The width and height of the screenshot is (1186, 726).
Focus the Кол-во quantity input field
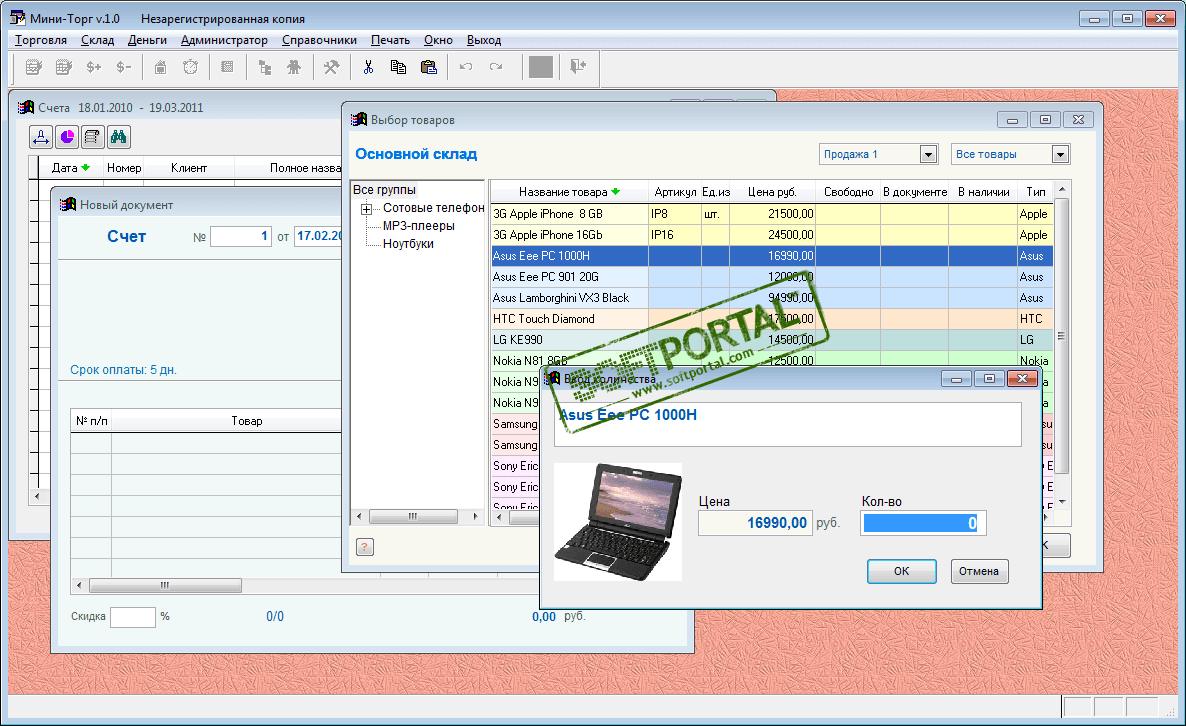coord(923,523)
